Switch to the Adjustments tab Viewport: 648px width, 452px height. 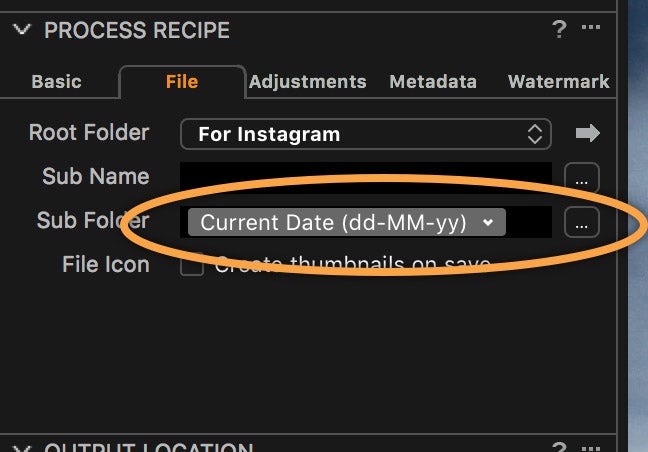[x=308, y=81]
